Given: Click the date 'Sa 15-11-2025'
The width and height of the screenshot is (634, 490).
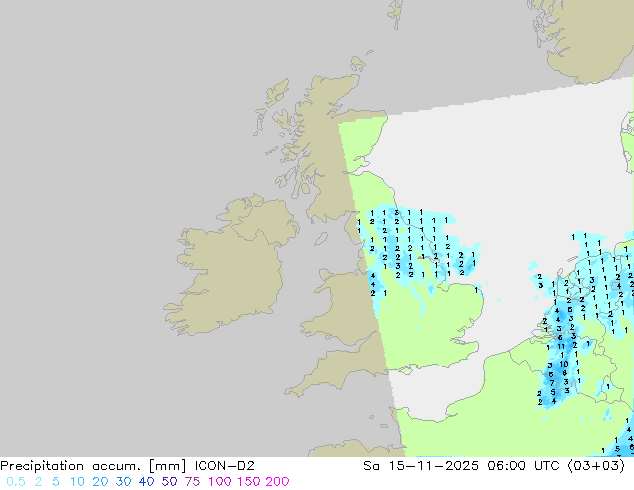Looking at the screenshot, I should pos(421,466).
